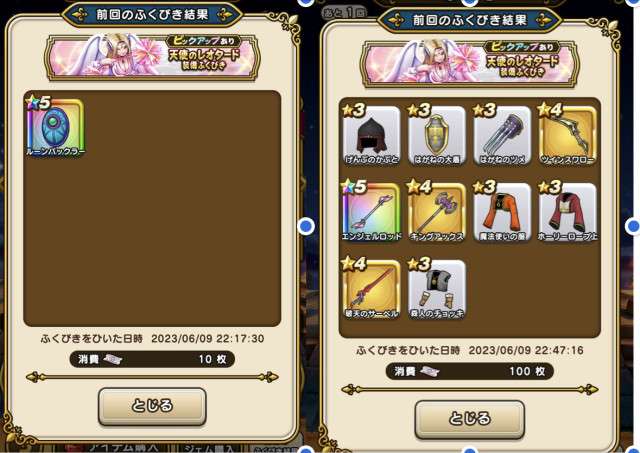Select the ルーンバックラー five-star shield icon
Screen dimensions: 640x453
55,127
